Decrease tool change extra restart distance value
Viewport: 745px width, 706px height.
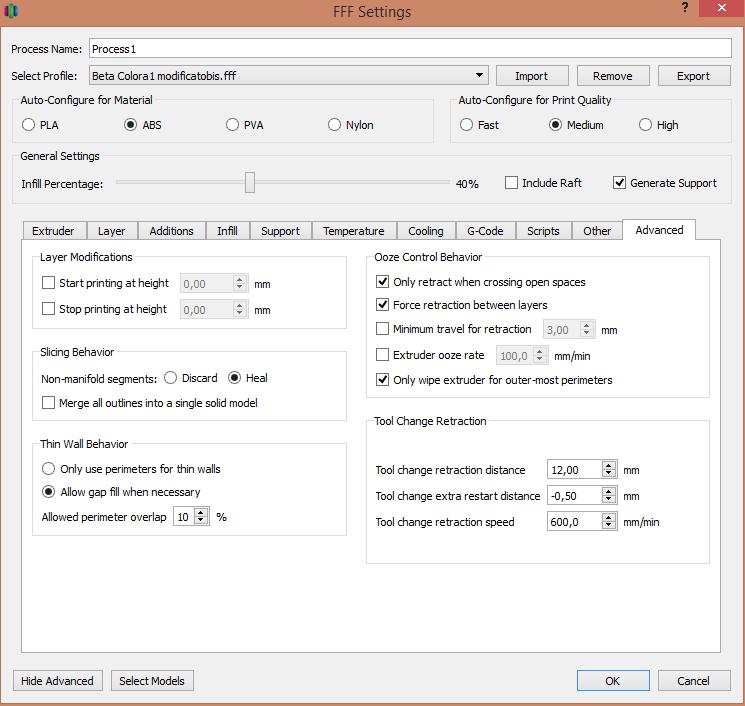609,500
